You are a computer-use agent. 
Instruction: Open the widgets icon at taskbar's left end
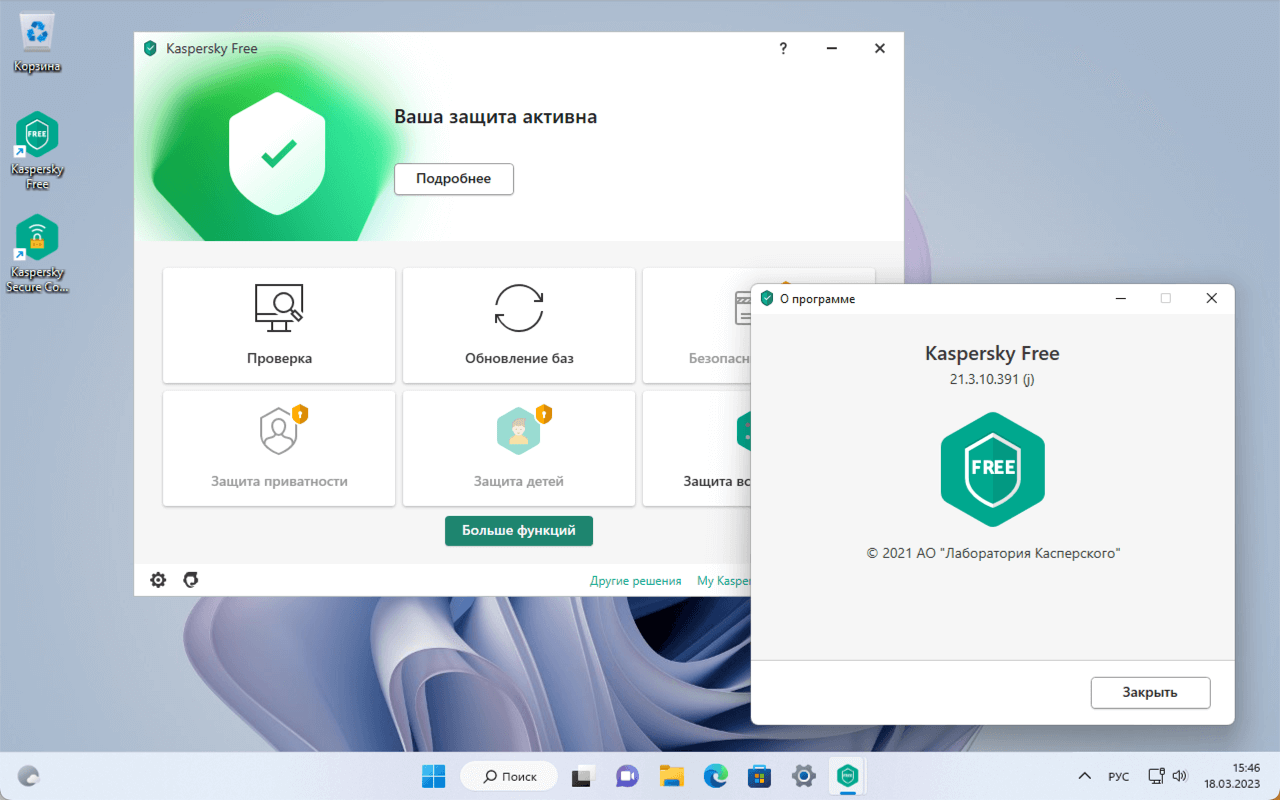tap(30, 776)
